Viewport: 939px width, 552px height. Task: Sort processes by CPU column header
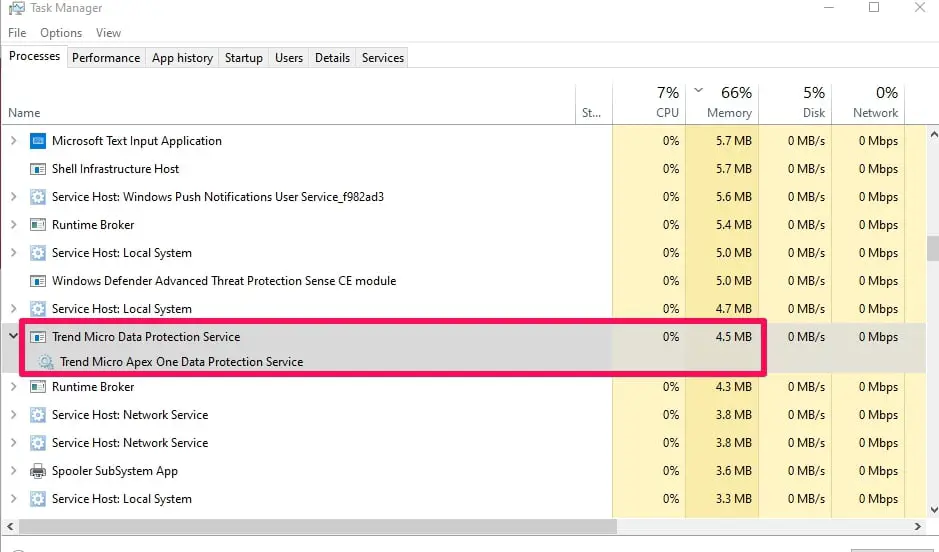[x=649, y=105]
